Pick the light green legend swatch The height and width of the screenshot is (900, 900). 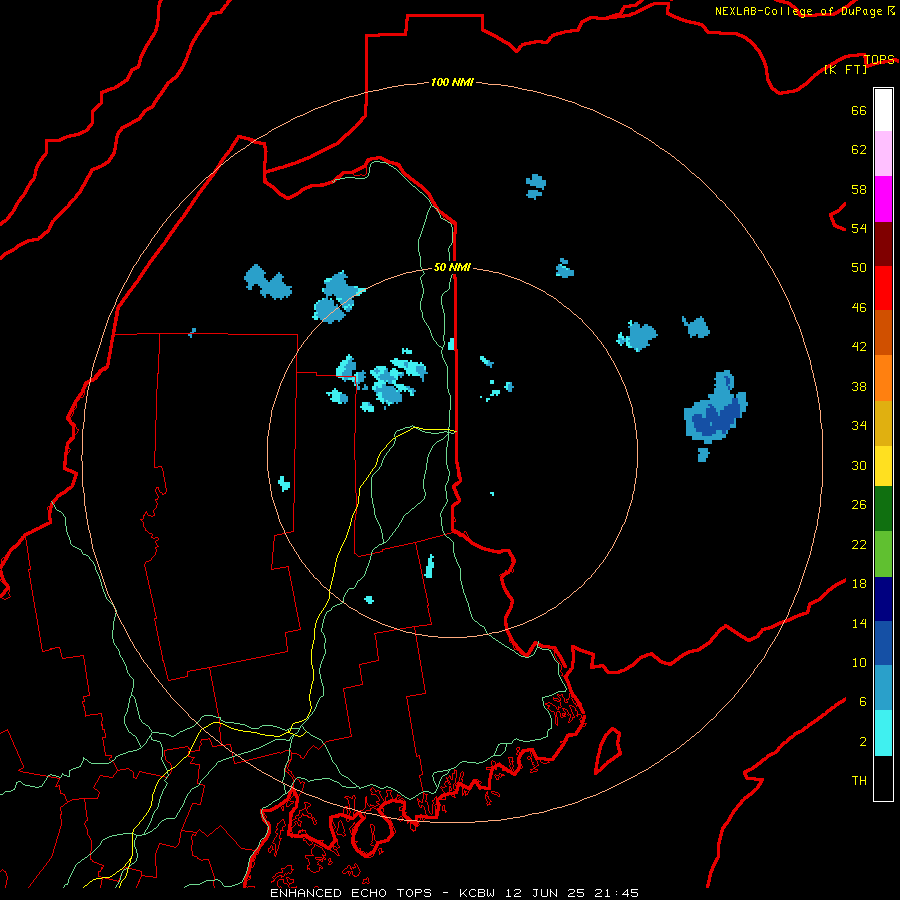click(883, 554)
